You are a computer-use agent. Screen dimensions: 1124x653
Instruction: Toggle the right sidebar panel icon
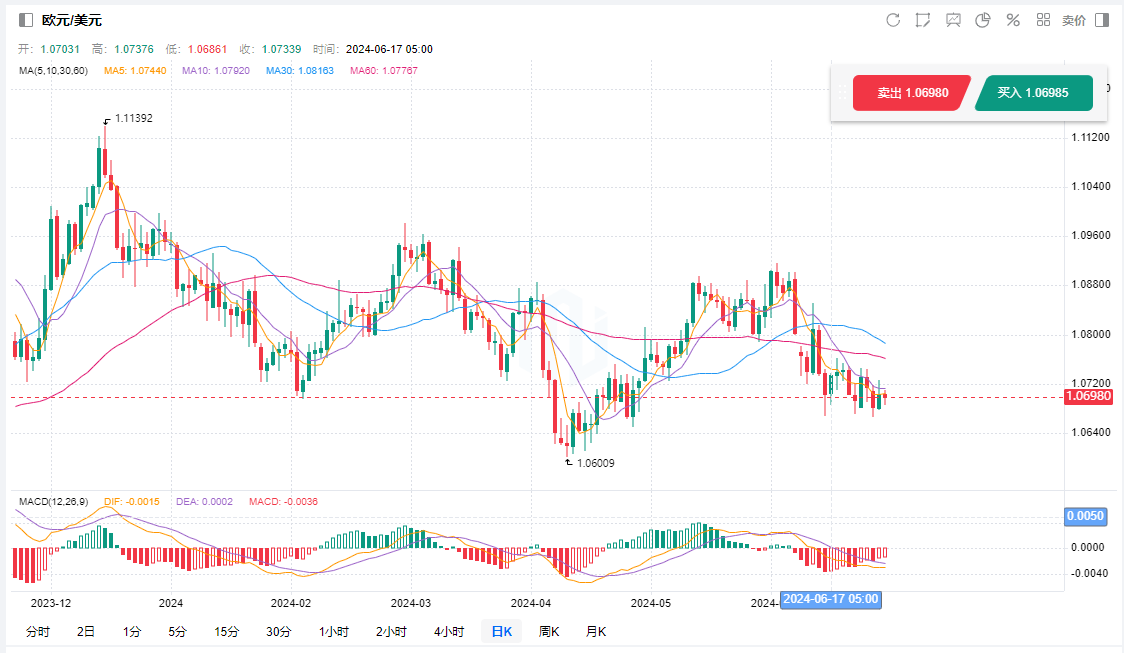(1102, 20)
